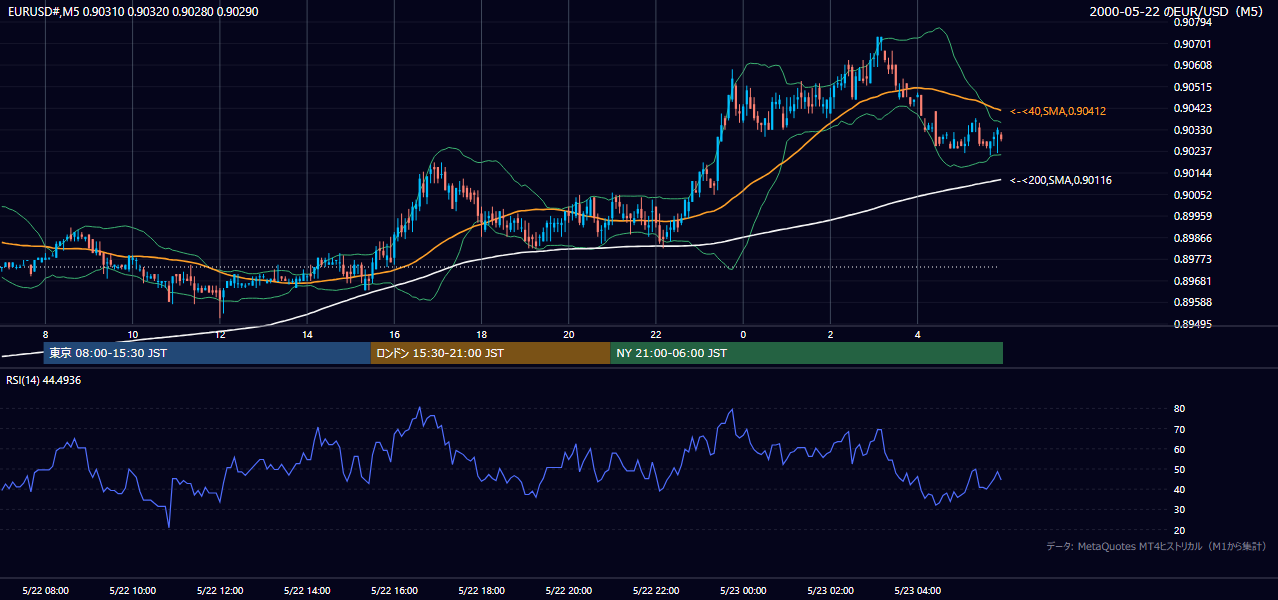Click the hour marker 16 under the price chart

point(395,334)
